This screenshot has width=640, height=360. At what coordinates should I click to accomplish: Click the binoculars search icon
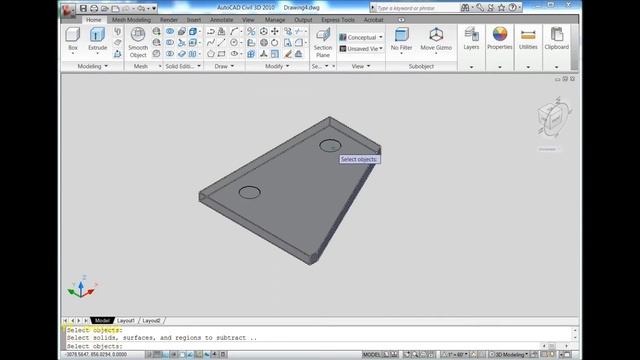click(x=465, y=8)
